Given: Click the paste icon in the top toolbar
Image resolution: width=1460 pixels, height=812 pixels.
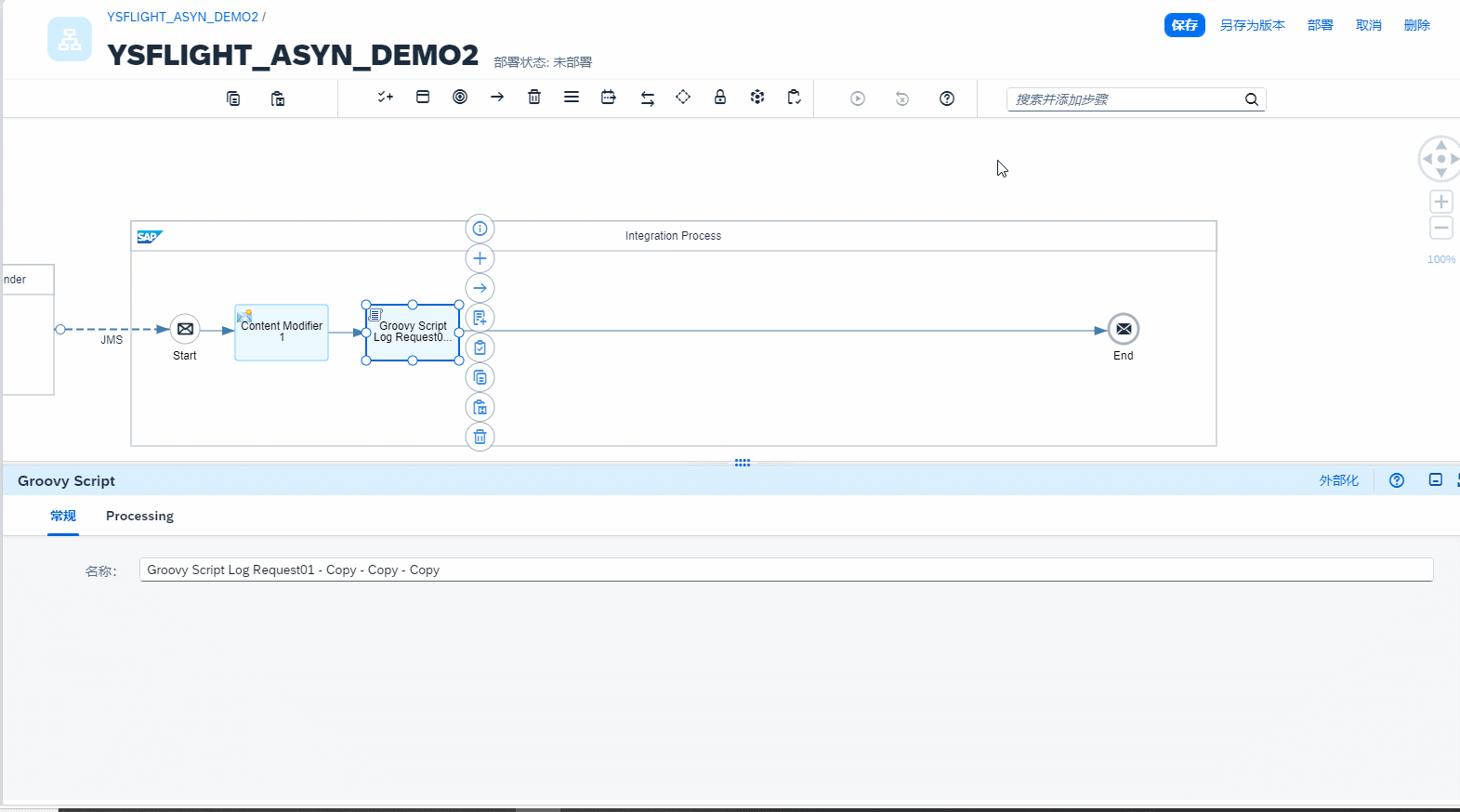Looking at the screenshot, I should [x=277, y=98].
